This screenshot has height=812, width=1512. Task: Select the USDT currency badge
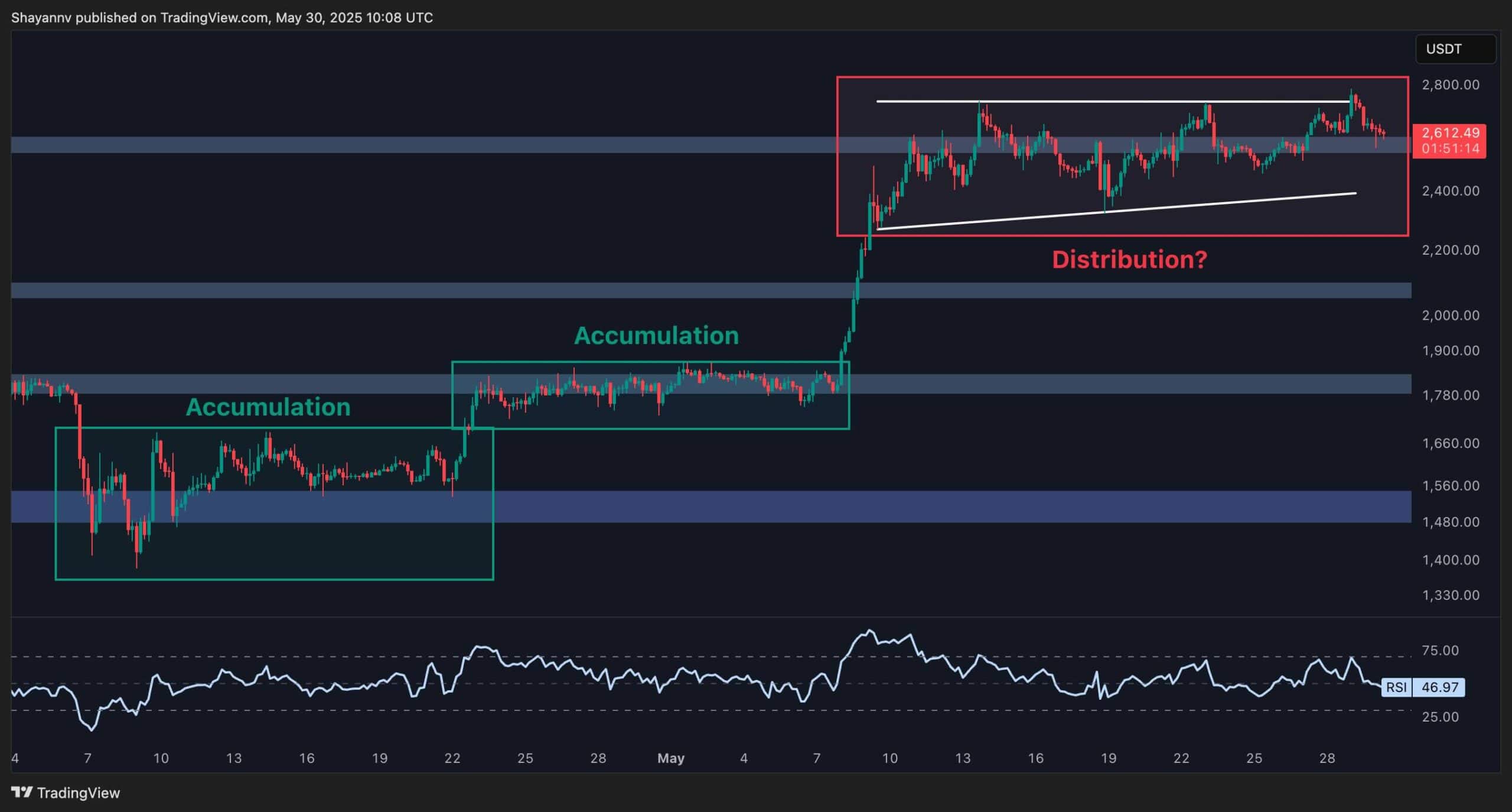[1455, 49]
